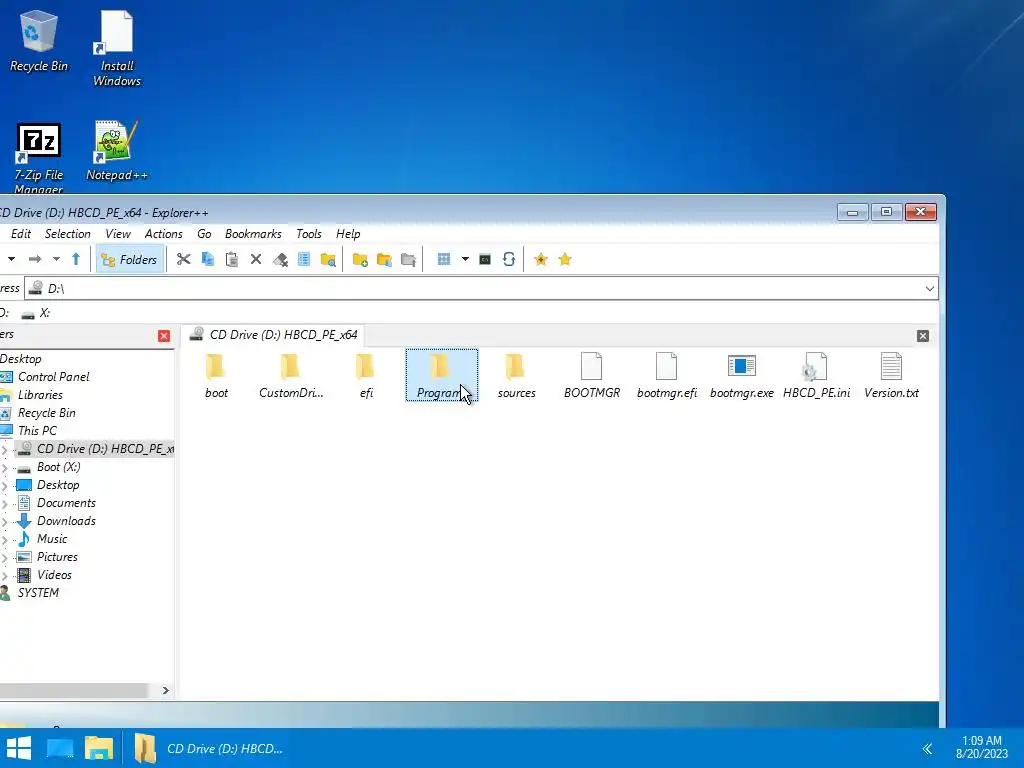Click the Paste clipboard icon

pos(232,259)
